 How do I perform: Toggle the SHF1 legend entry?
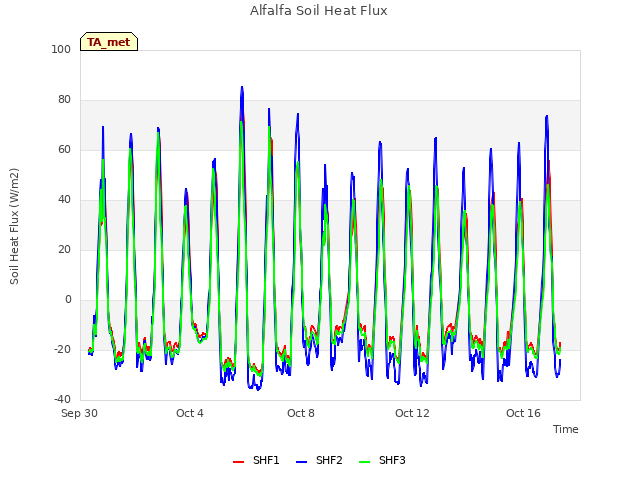click(256, 460)
